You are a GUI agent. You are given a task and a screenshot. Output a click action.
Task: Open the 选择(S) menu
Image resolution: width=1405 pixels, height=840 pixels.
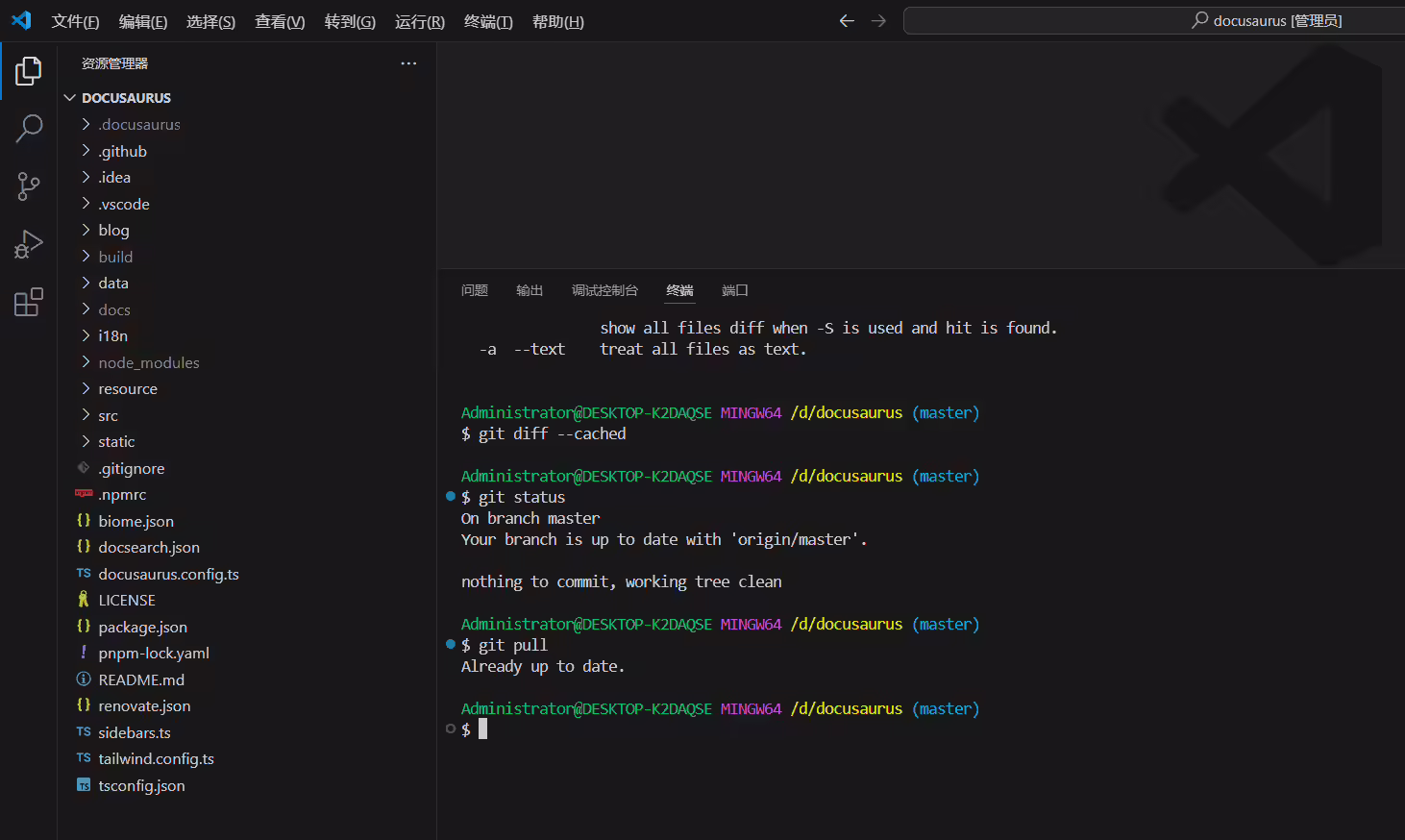[210, 21]
